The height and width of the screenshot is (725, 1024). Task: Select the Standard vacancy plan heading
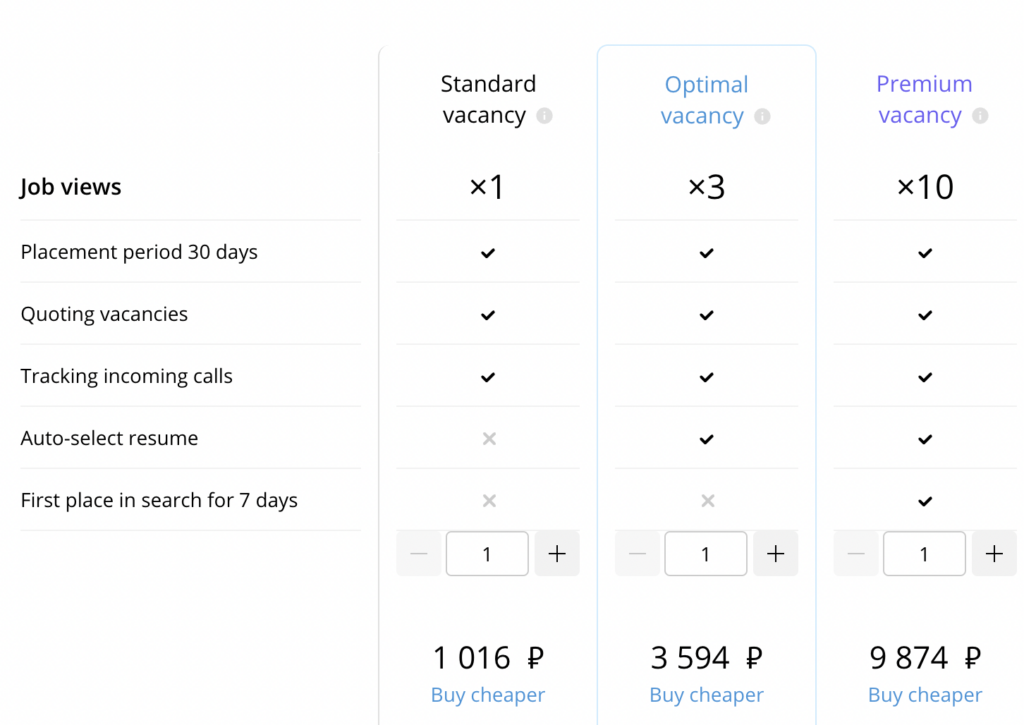(488, 100)
